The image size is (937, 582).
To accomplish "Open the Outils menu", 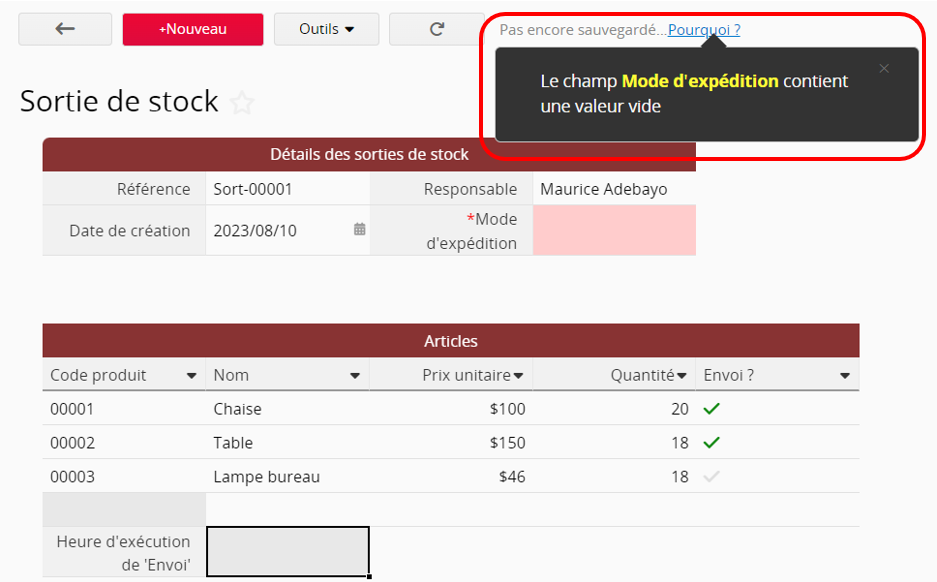I will (x=326, y=29).
